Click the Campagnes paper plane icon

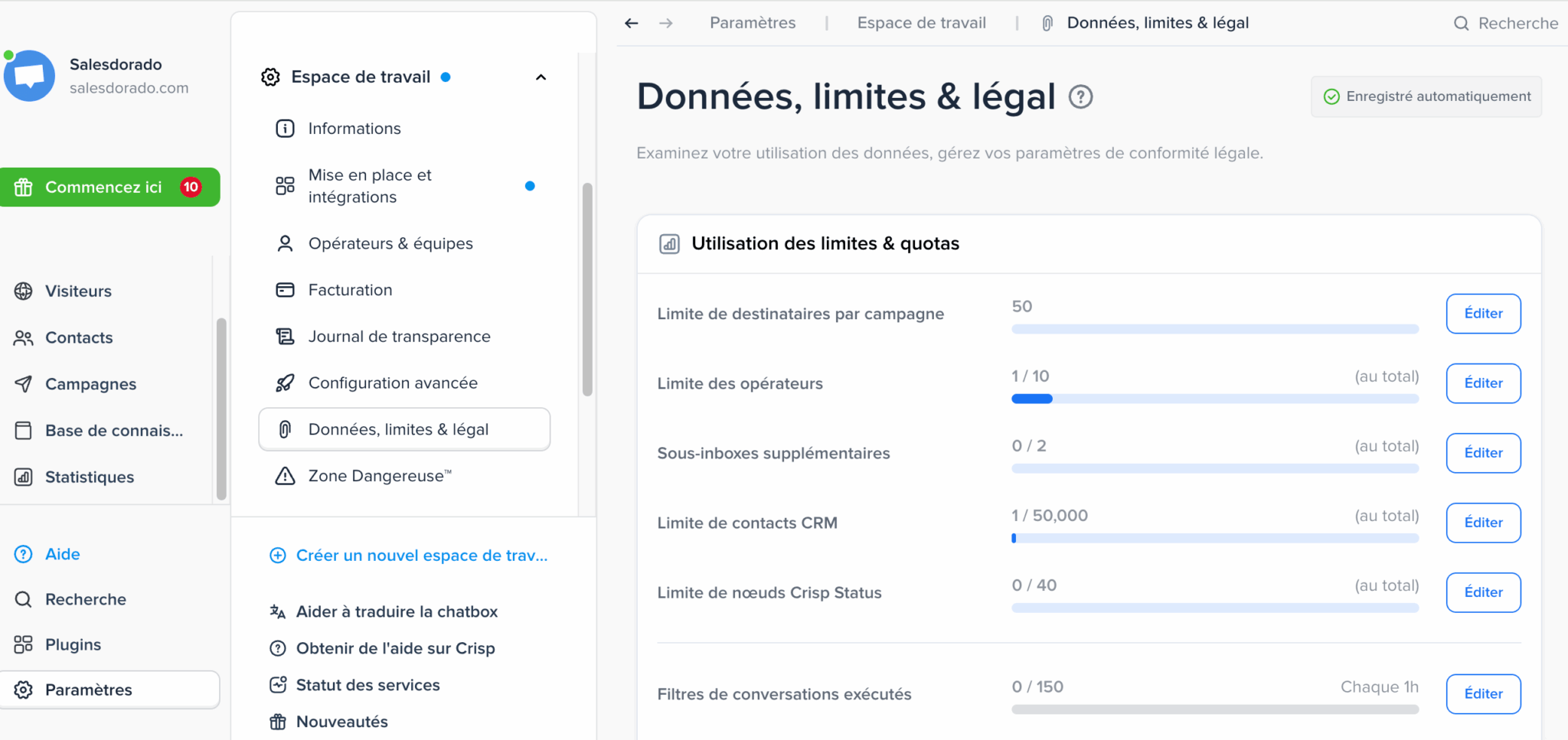pos(24,384)
